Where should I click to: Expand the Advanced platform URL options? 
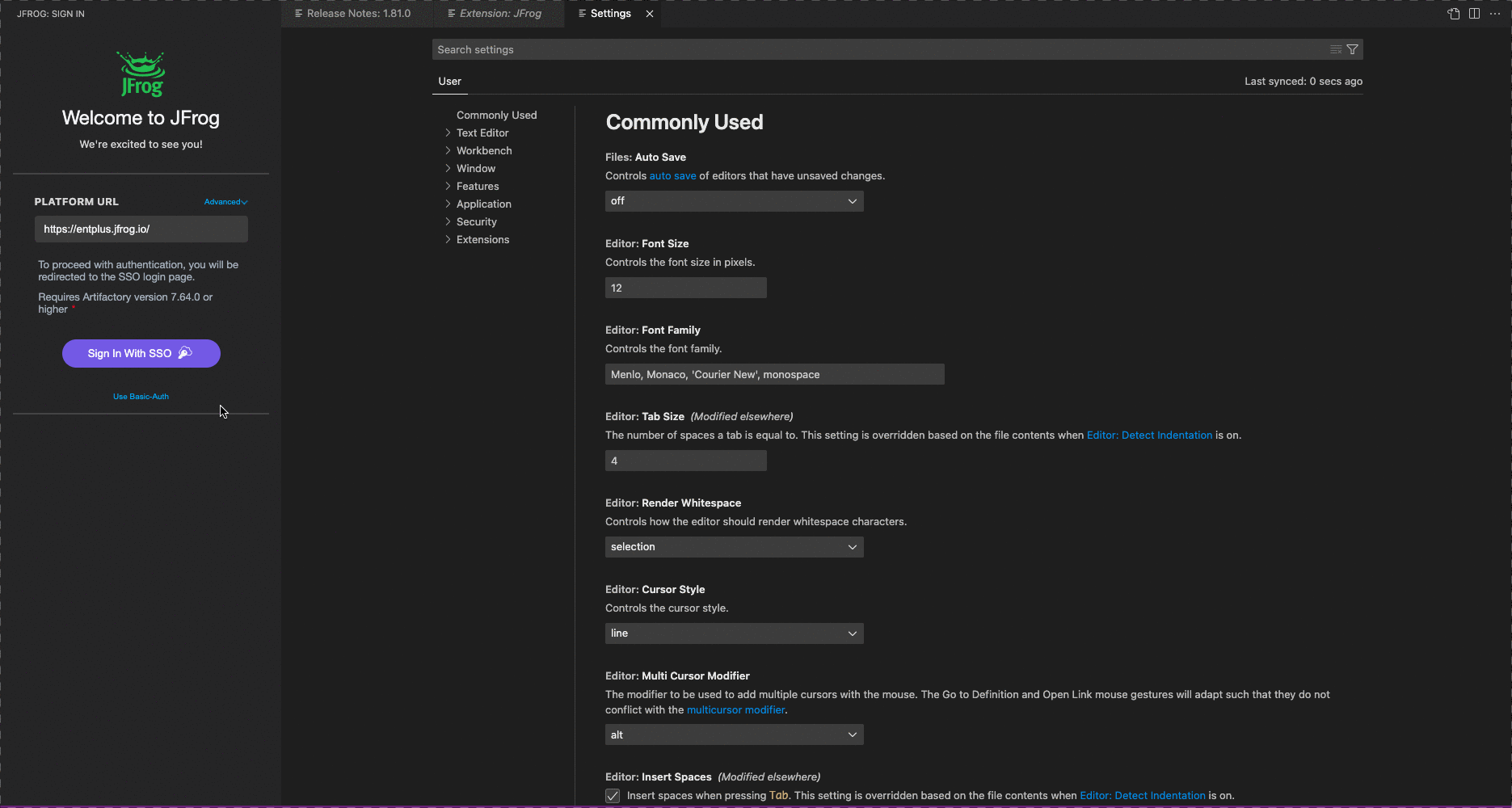point(225,201)
